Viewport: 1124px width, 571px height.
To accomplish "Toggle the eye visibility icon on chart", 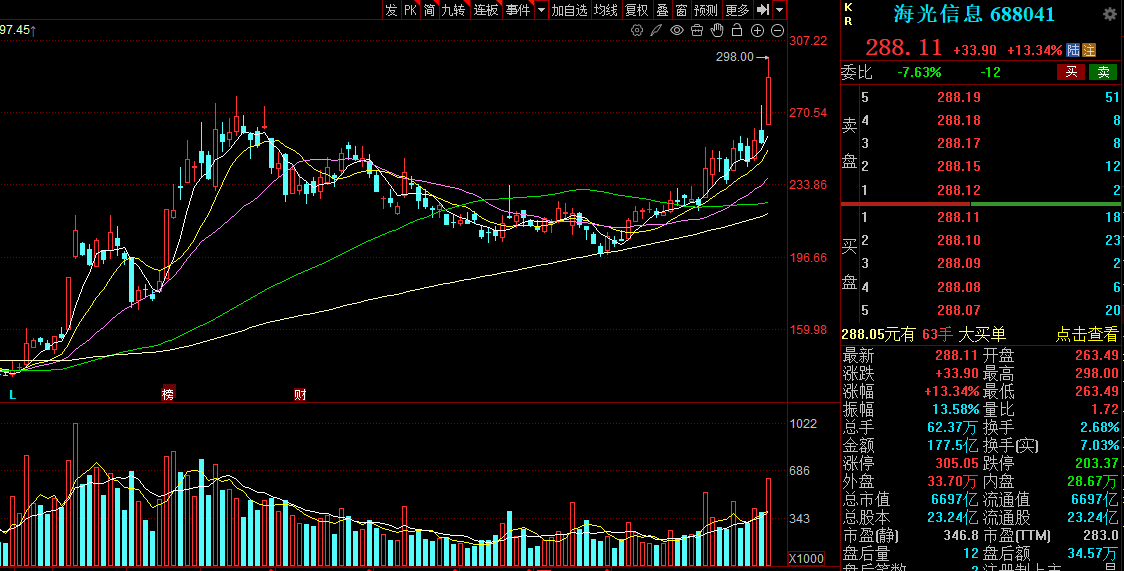I will (x=677, y=31).
